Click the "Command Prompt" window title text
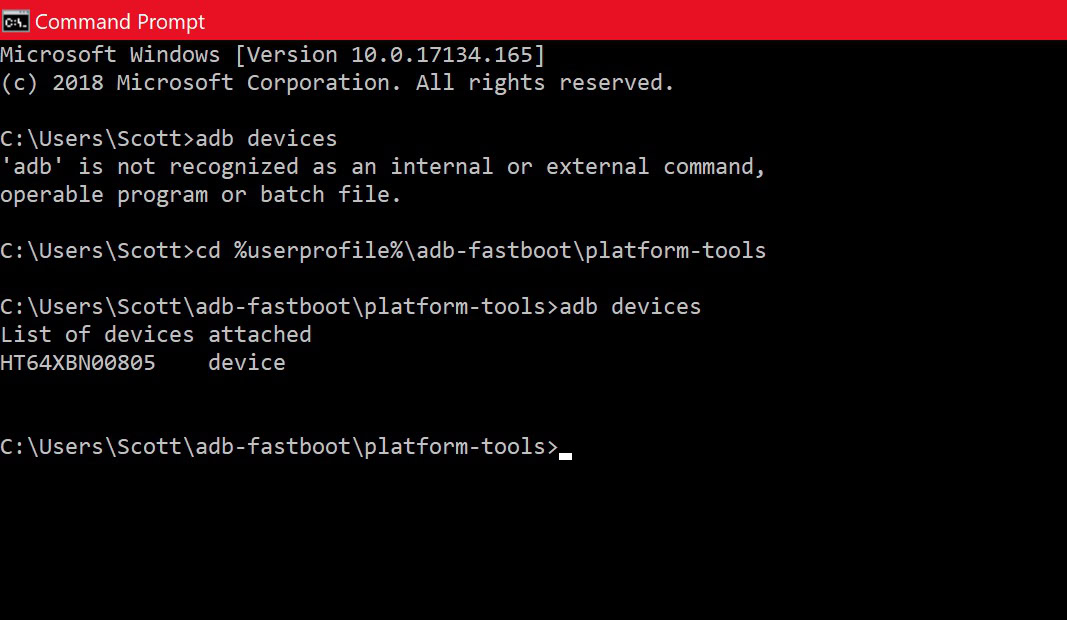 tap(120, 21)
